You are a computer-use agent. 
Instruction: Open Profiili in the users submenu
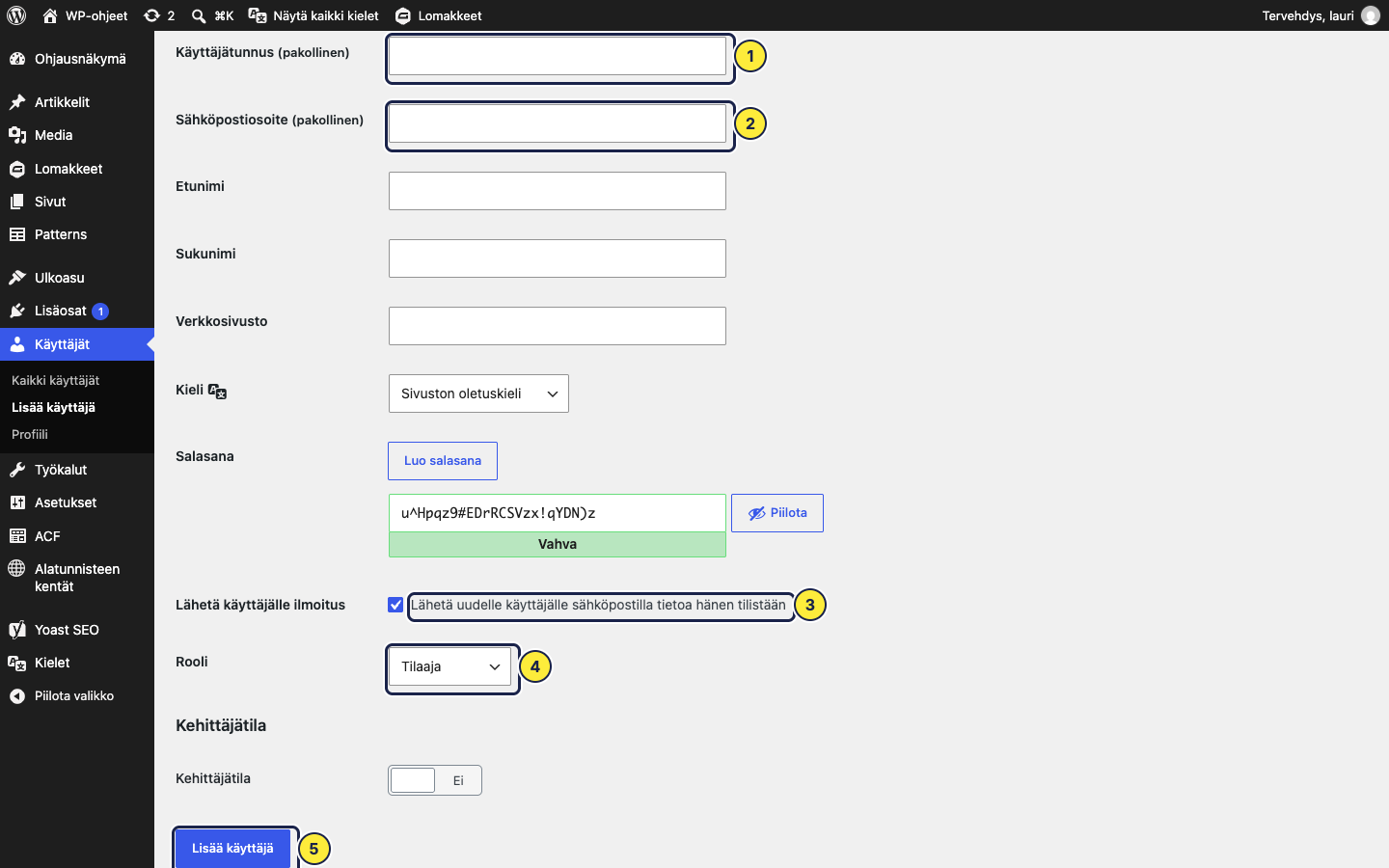(30, 434)
